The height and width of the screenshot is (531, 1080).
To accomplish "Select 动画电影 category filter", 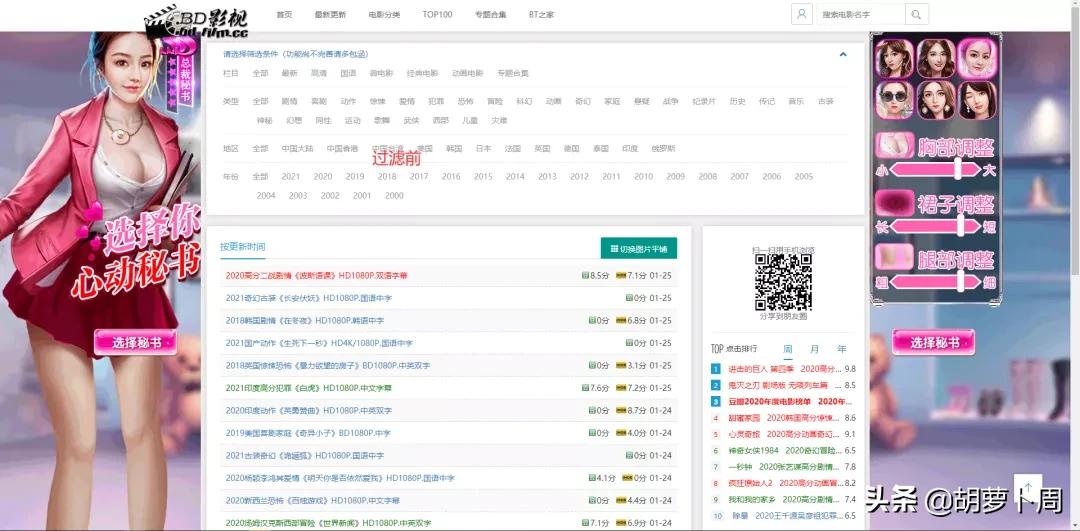I will pyautogui.click(x=468, y=73).
